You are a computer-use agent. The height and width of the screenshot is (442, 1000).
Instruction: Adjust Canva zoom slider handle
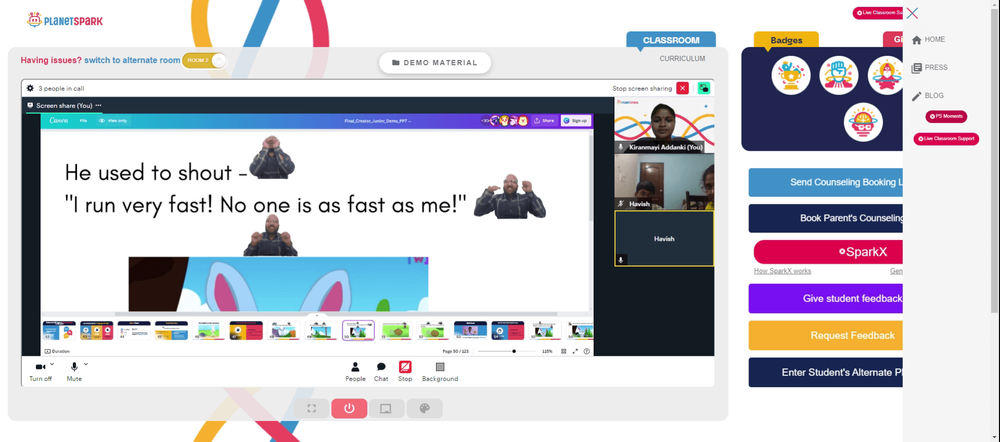pos(514,351)
